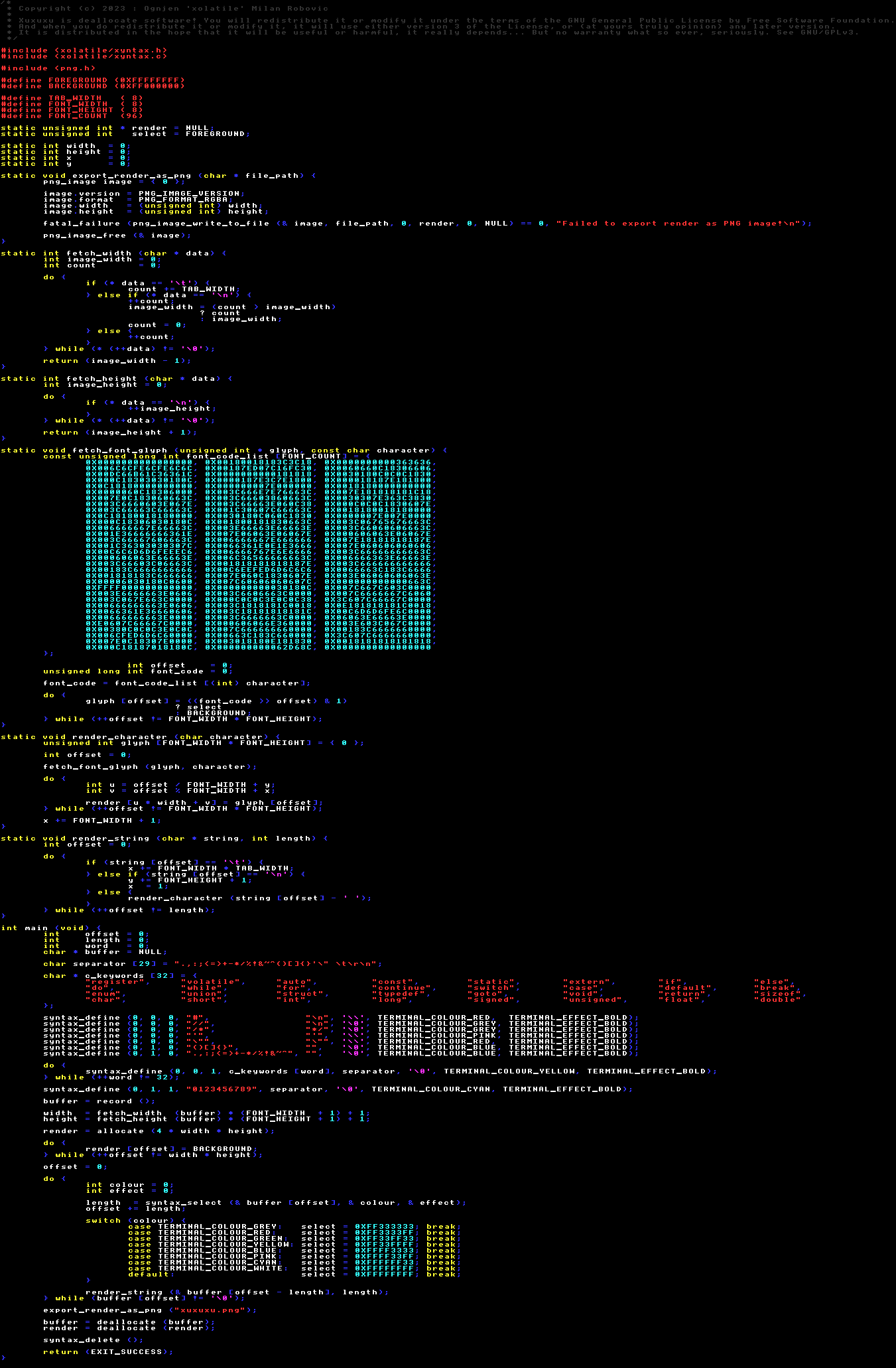Click the 'static int width = 0;' line

tap(66, 146)
